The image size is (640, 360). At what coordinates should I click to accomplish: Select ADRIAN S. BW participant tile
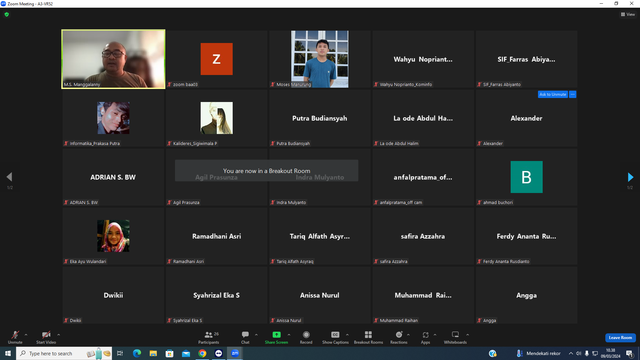(113, 177)
